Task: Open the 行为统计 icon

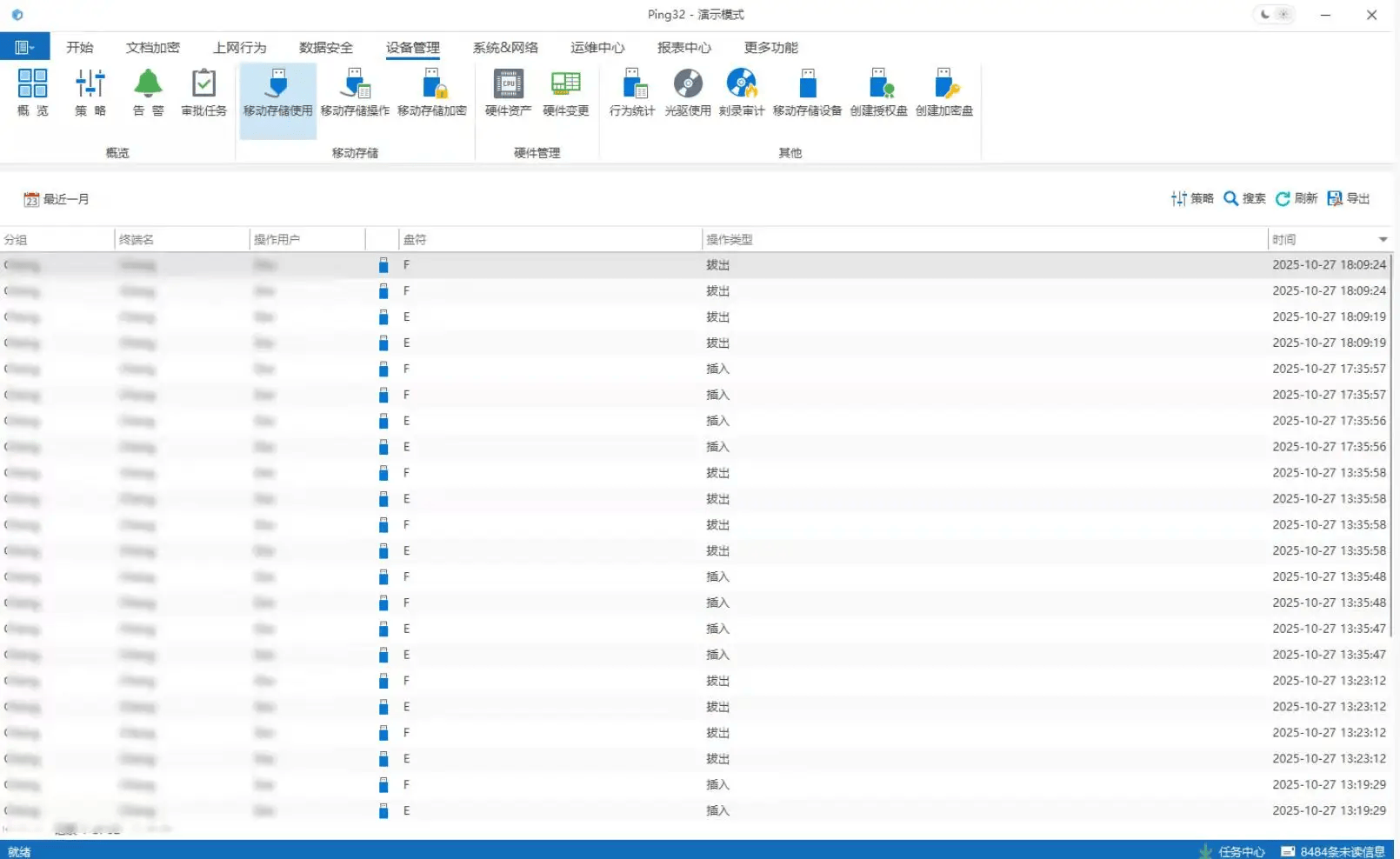Action: [632, 92]
